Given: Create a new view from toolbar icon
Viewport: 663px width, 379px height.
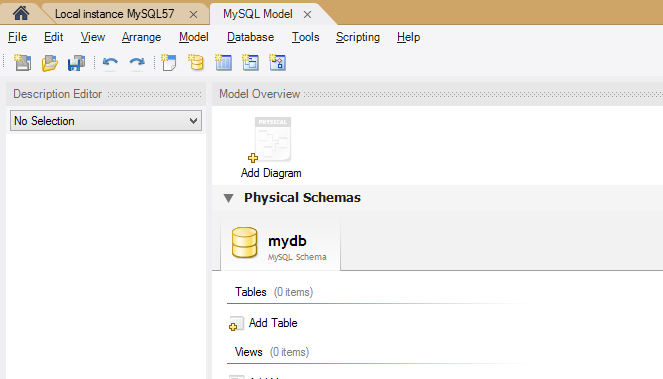Looking at the screenshot, I should (x=250, y=63).
